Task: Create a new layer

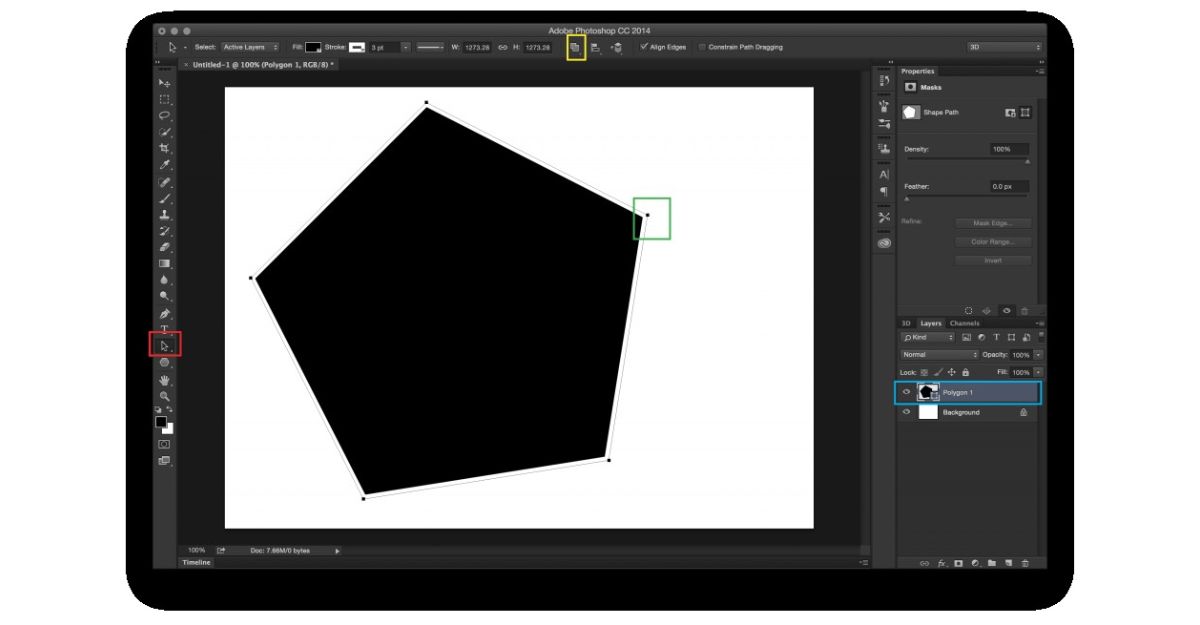Action: tap(1008, 563)
